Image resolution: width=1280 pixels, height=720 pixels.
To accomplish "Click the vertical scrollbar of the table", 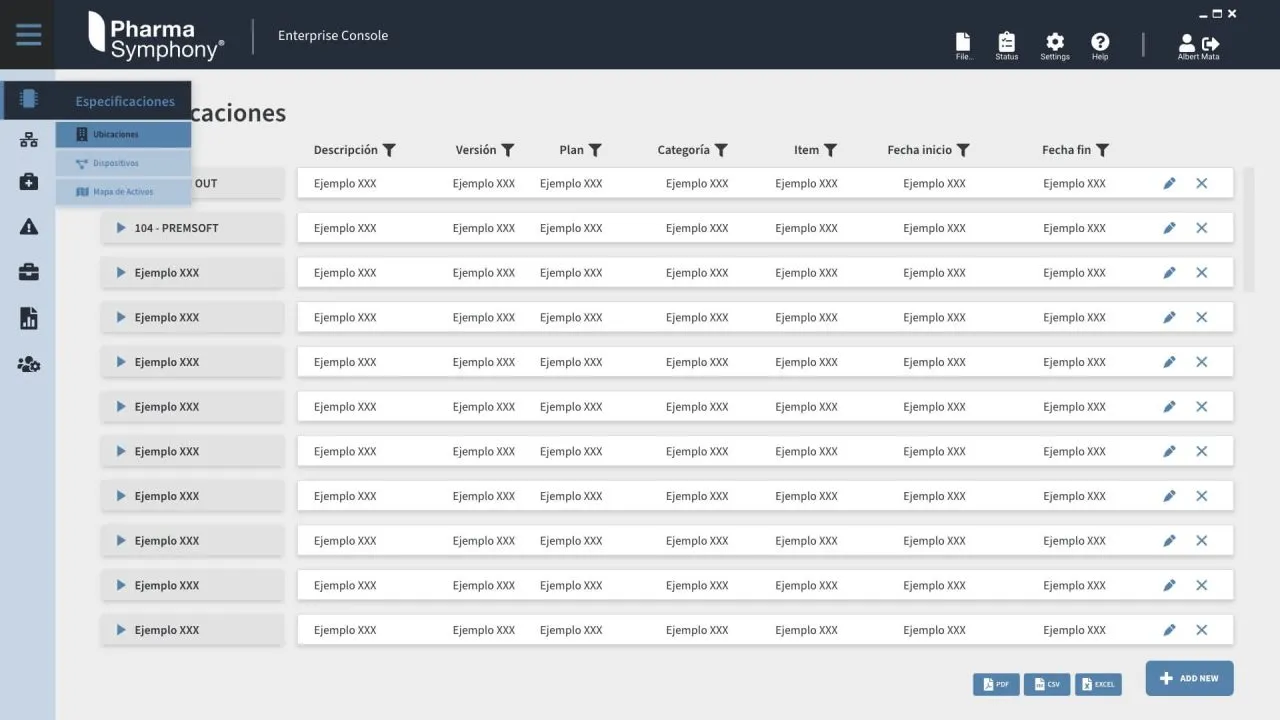I will coord(1248,230).
